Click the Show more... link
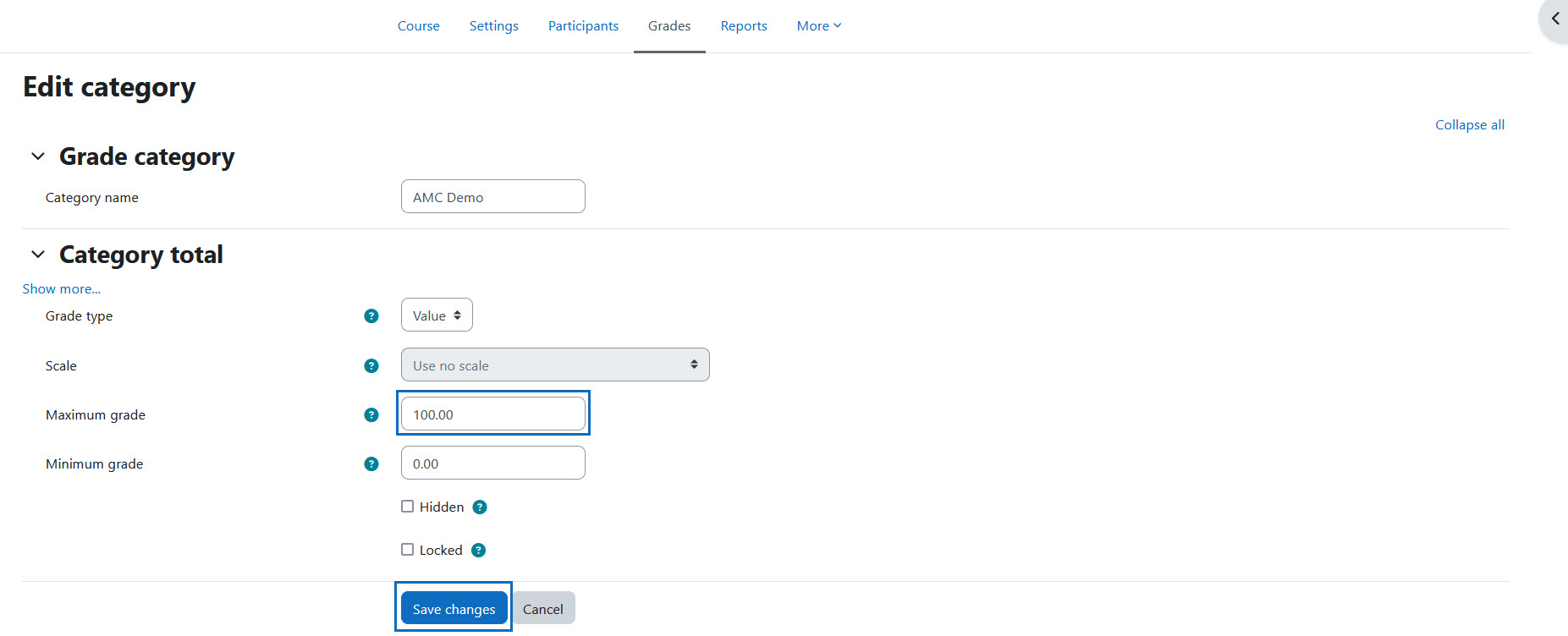The image size is (1568, 636). click(x=61, y=288)
